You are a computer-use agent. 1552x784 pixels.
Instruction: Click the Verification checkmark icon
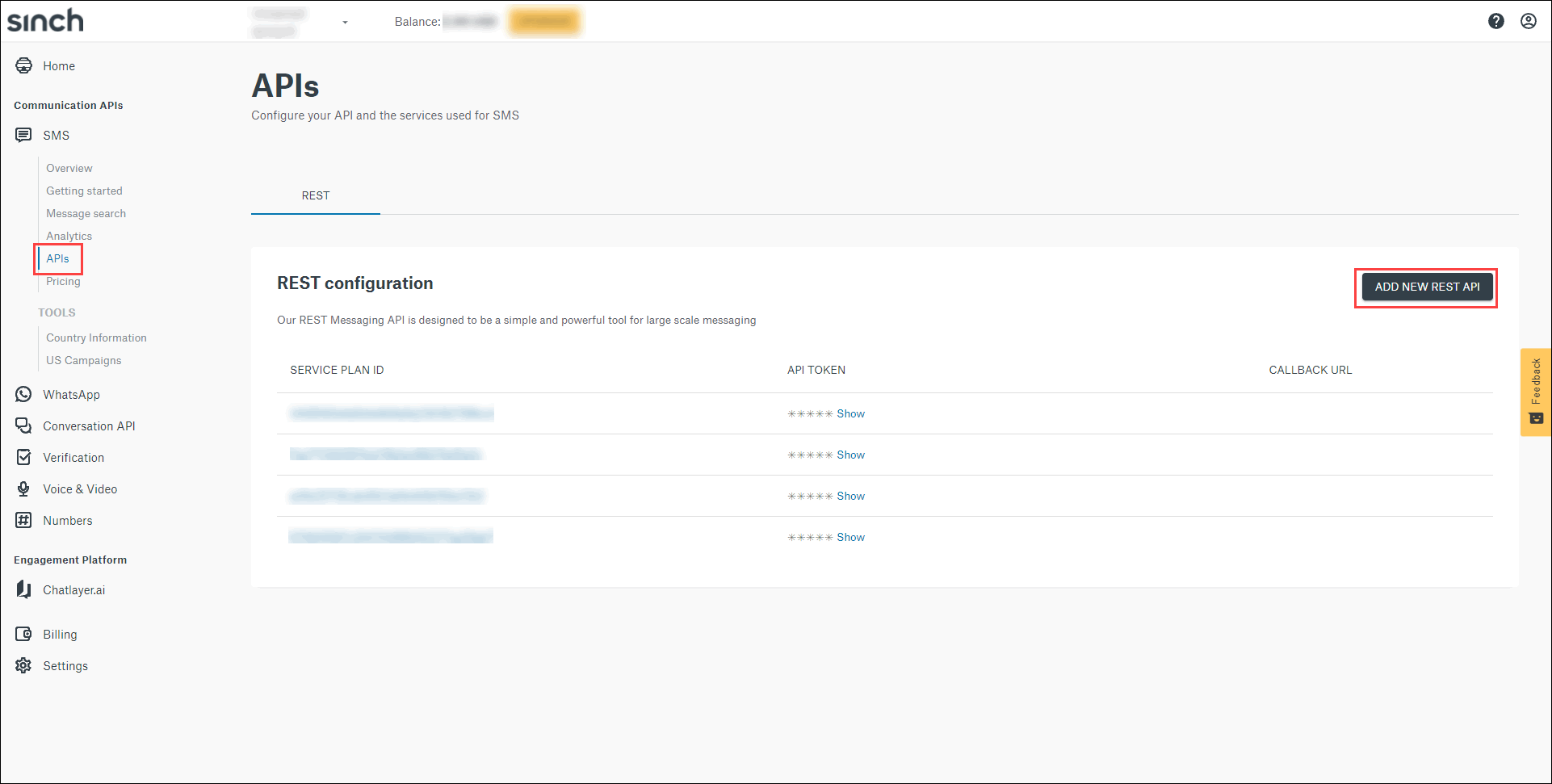click(x=23, y=457)
